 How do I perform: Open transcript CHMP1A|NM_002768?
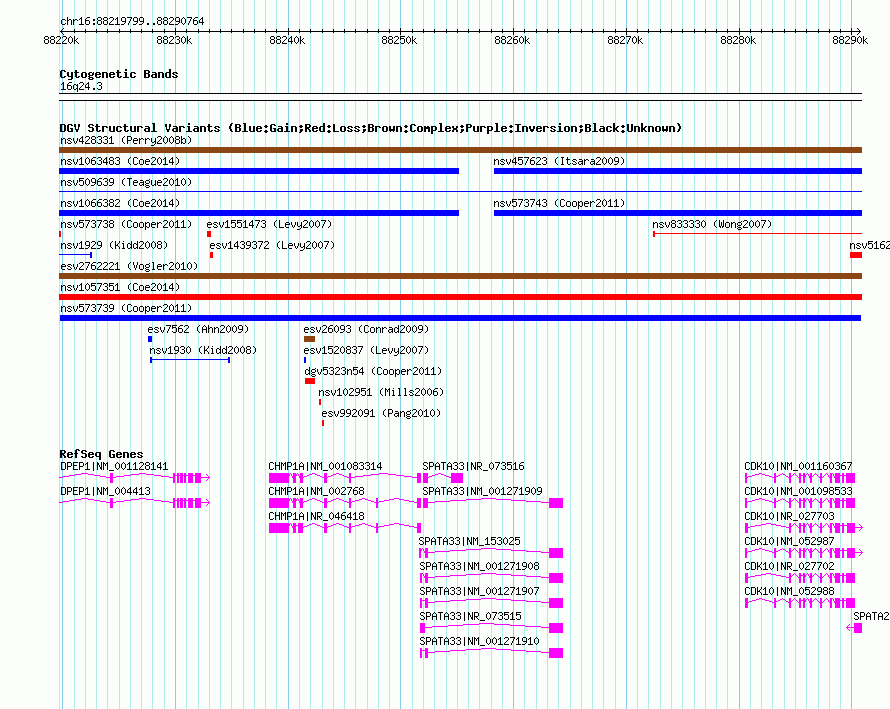point(316,492)
